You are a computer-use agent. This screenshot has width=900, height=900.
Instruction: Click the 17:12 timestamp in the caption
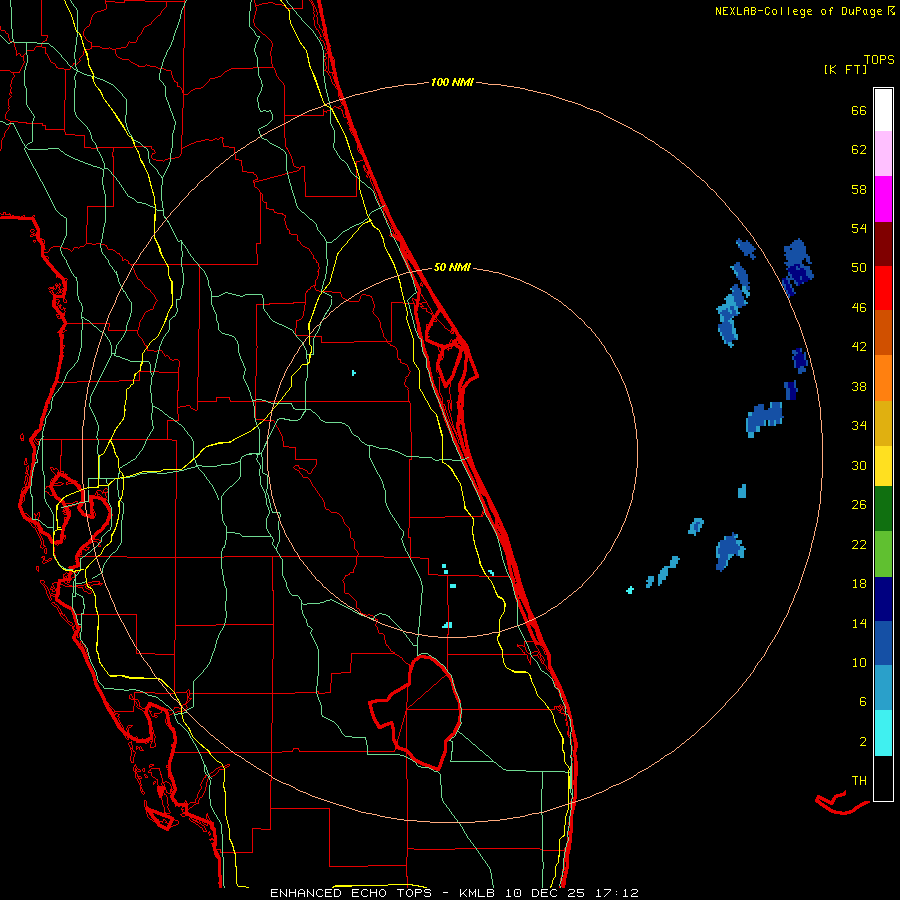[616, 893]
